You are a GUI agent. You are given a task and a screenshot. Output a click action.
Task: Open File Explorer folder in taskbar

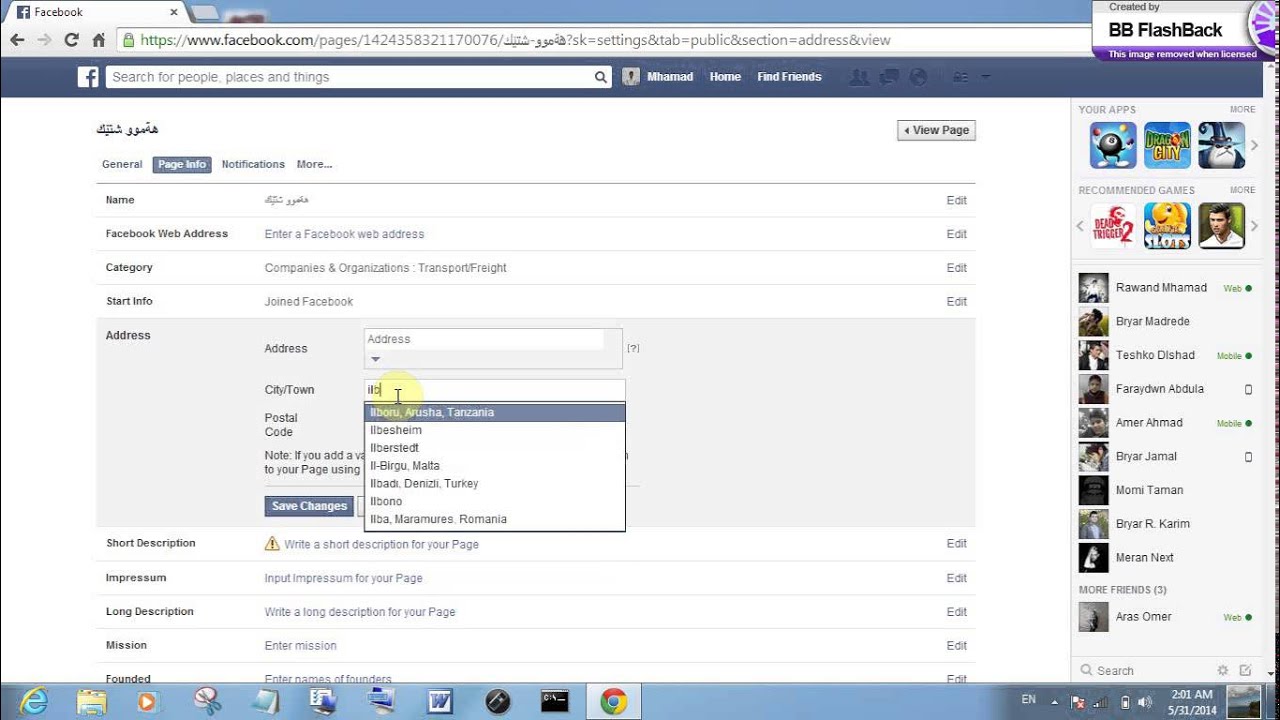click(x=91, y=701)
